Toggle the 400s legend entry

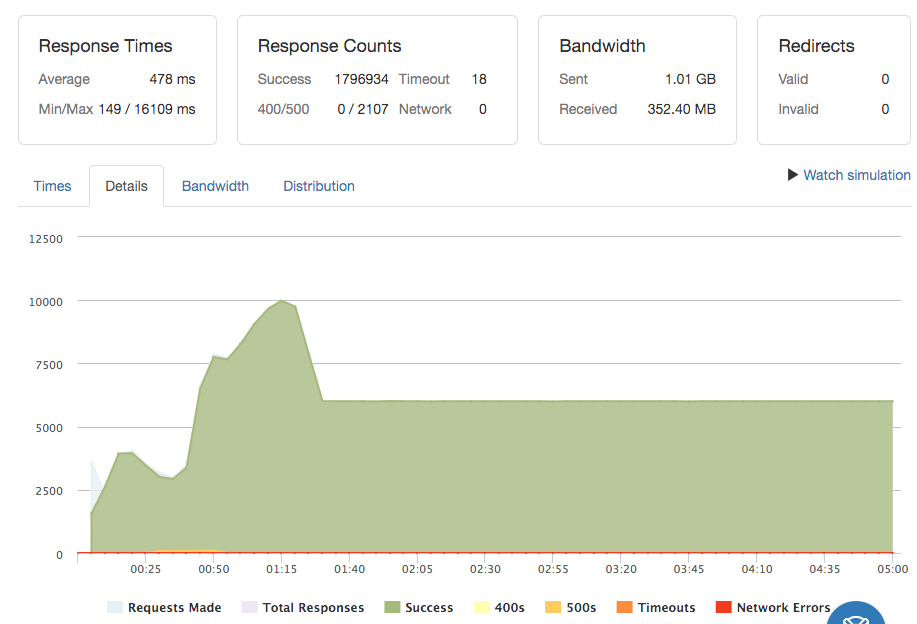coord(500,607)
